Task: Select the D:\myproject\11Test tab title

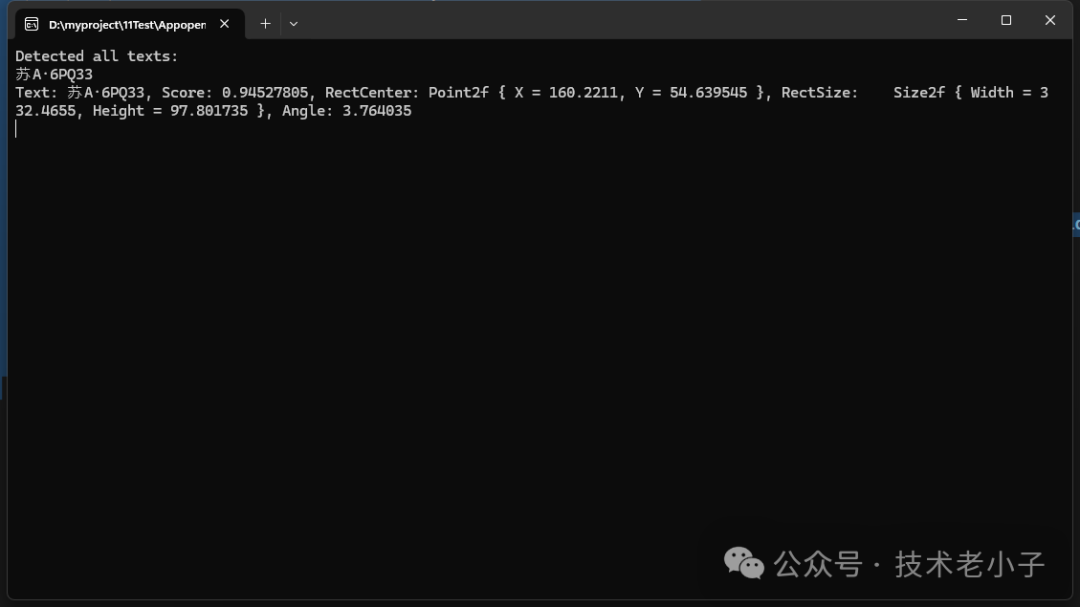Action: point(127,24)
